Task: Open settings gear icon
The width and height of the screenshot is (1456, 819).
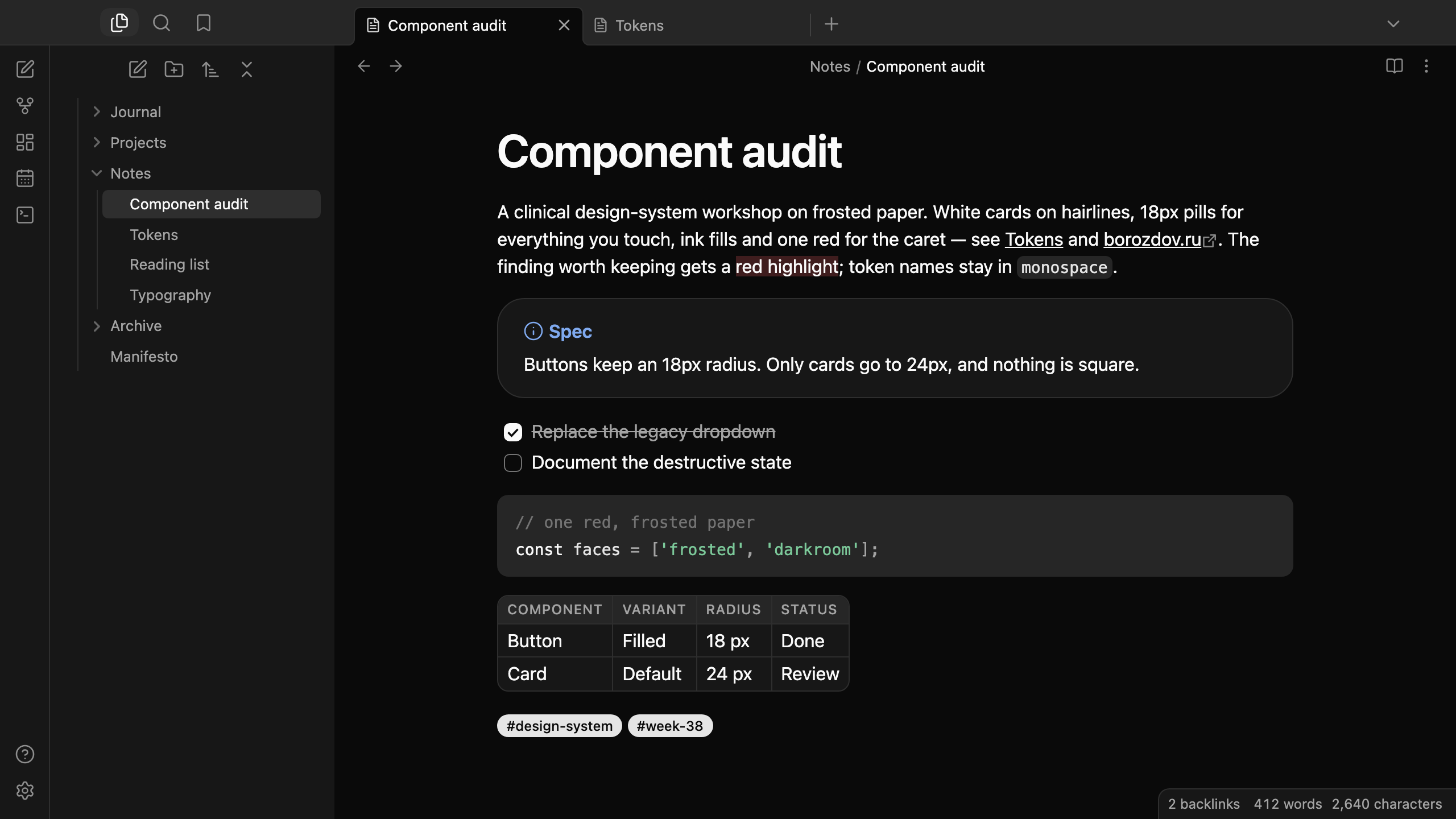Action: click(25, 791)
